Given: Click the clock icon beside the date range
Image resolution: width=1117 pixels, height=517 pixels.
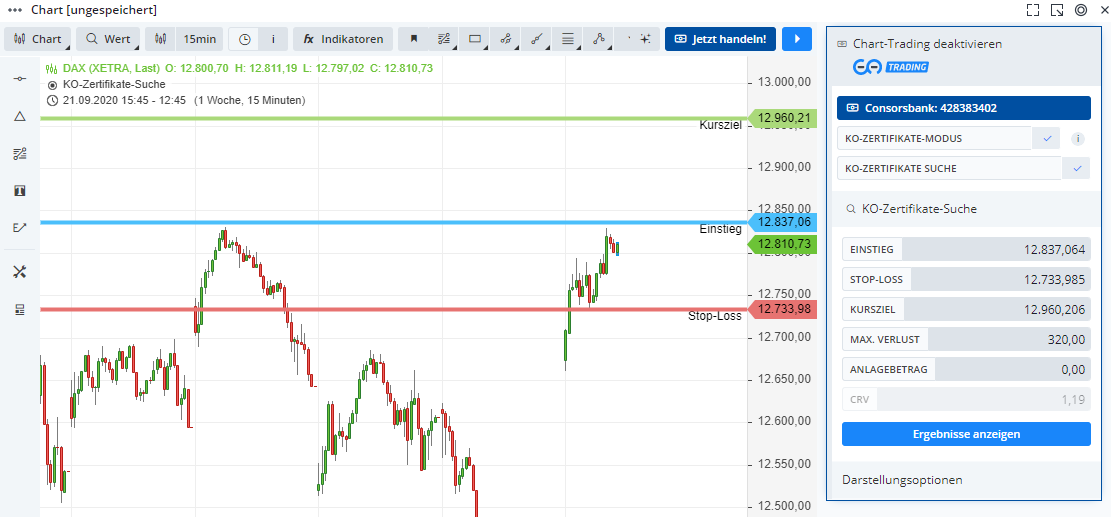Looking at the screenshot, I should click(x=51, y=100).
